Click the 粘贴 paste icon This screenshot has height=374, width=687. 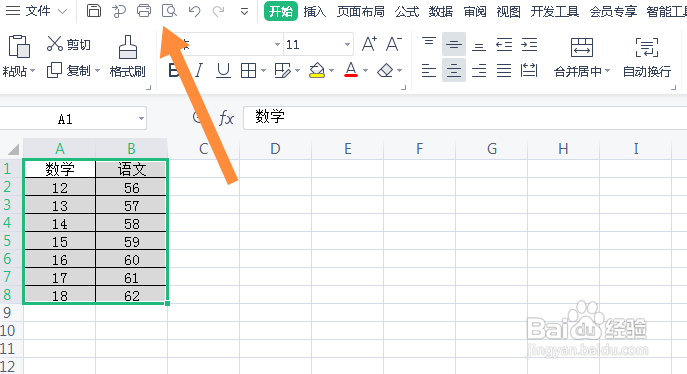click(x=19, y=47)
